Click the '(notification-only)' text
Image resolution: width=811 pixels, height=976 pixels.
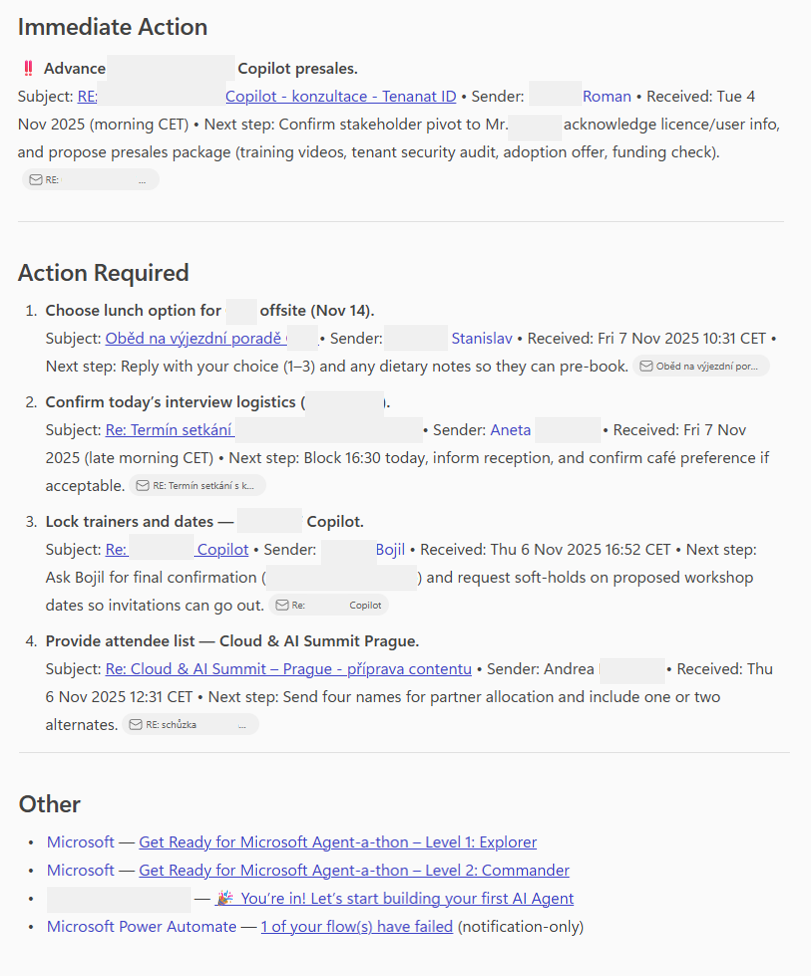(x=521, y=927)
